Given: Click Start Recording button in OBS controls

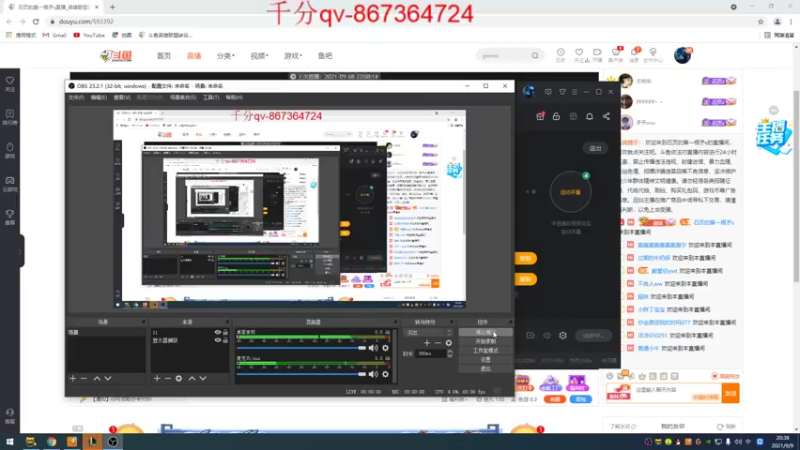Looking at the screenshot, I should click(485, 341).
